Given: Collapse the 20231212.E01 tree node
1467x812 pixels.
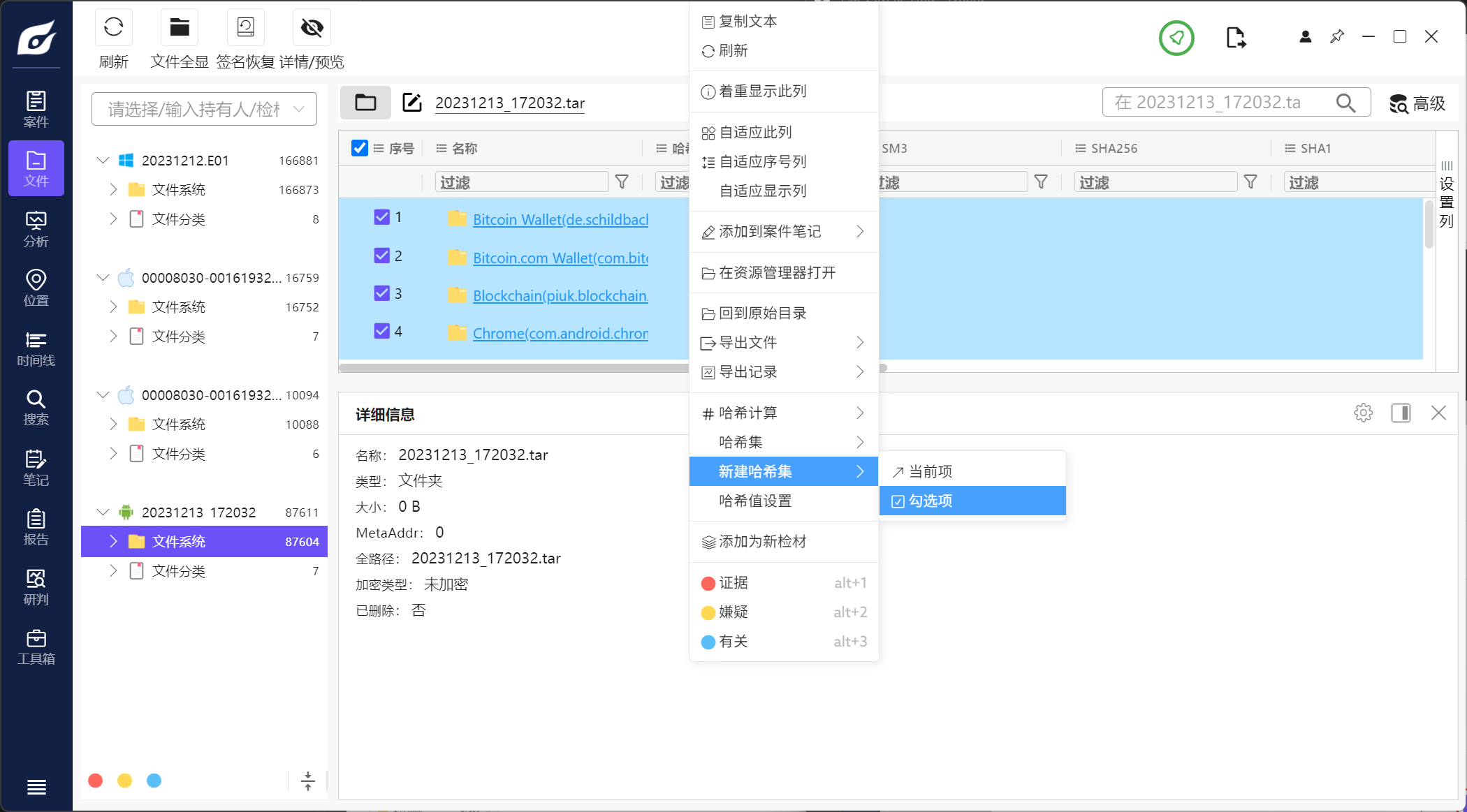Looking at the screenshot, I should (x=103, y=161).
